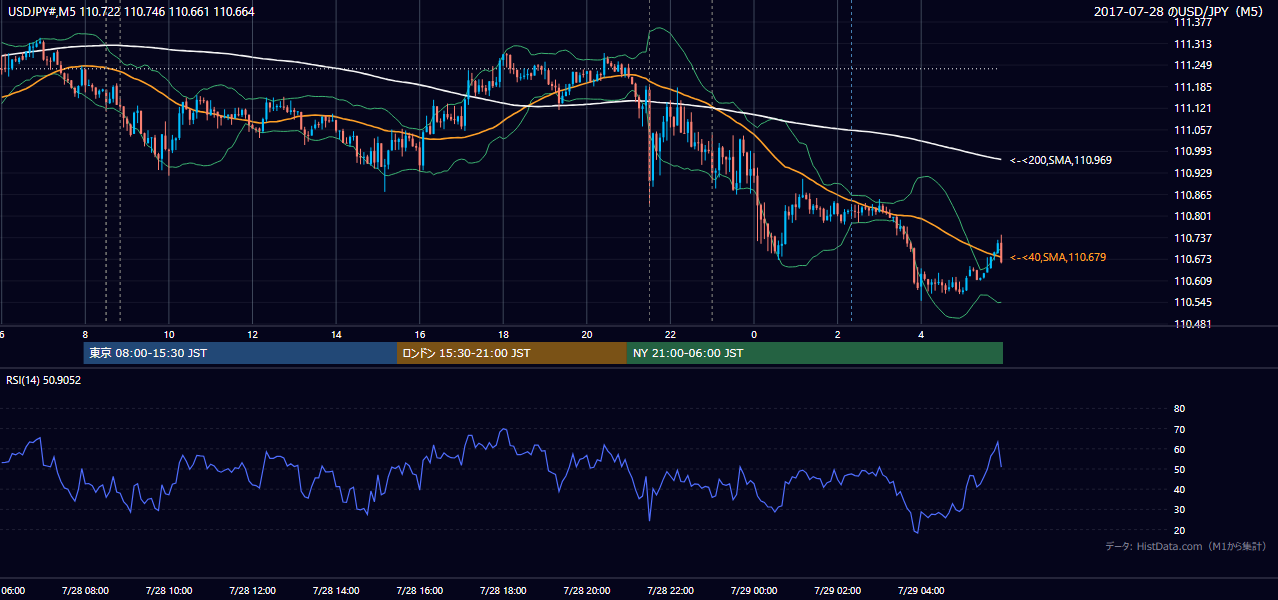Click hour tick 12 under price chart
This screenshot has height=600, width=1278.
click(253, 334)
